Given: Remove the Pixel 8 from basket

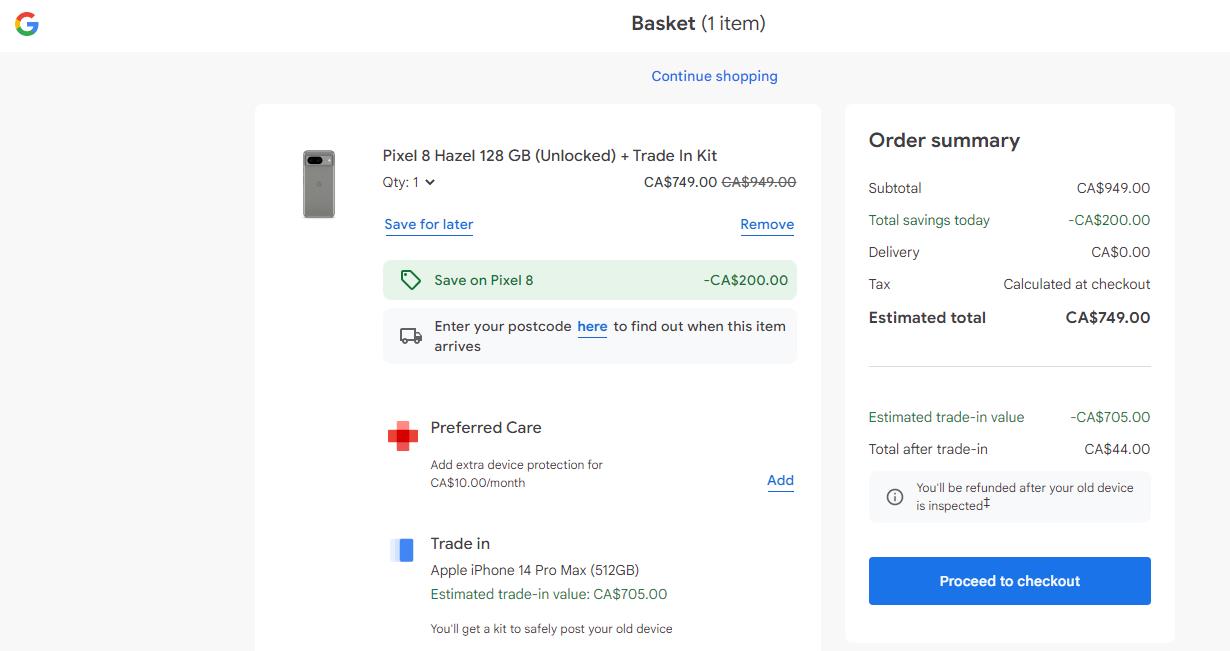Looking at the screenshot, I should click(767, 224).
